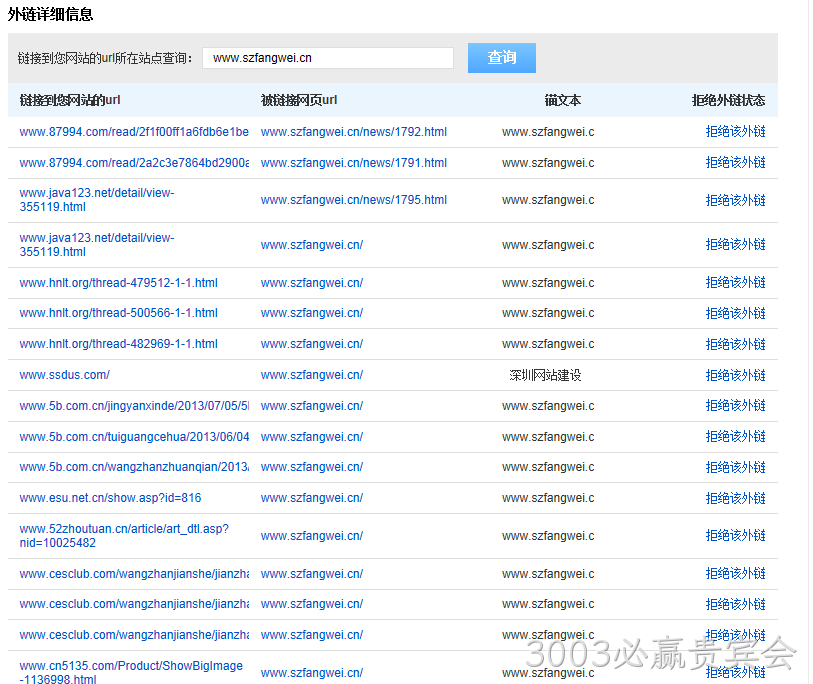Click 拒绝该外链 in the news/1795.html row

[735, 200]
